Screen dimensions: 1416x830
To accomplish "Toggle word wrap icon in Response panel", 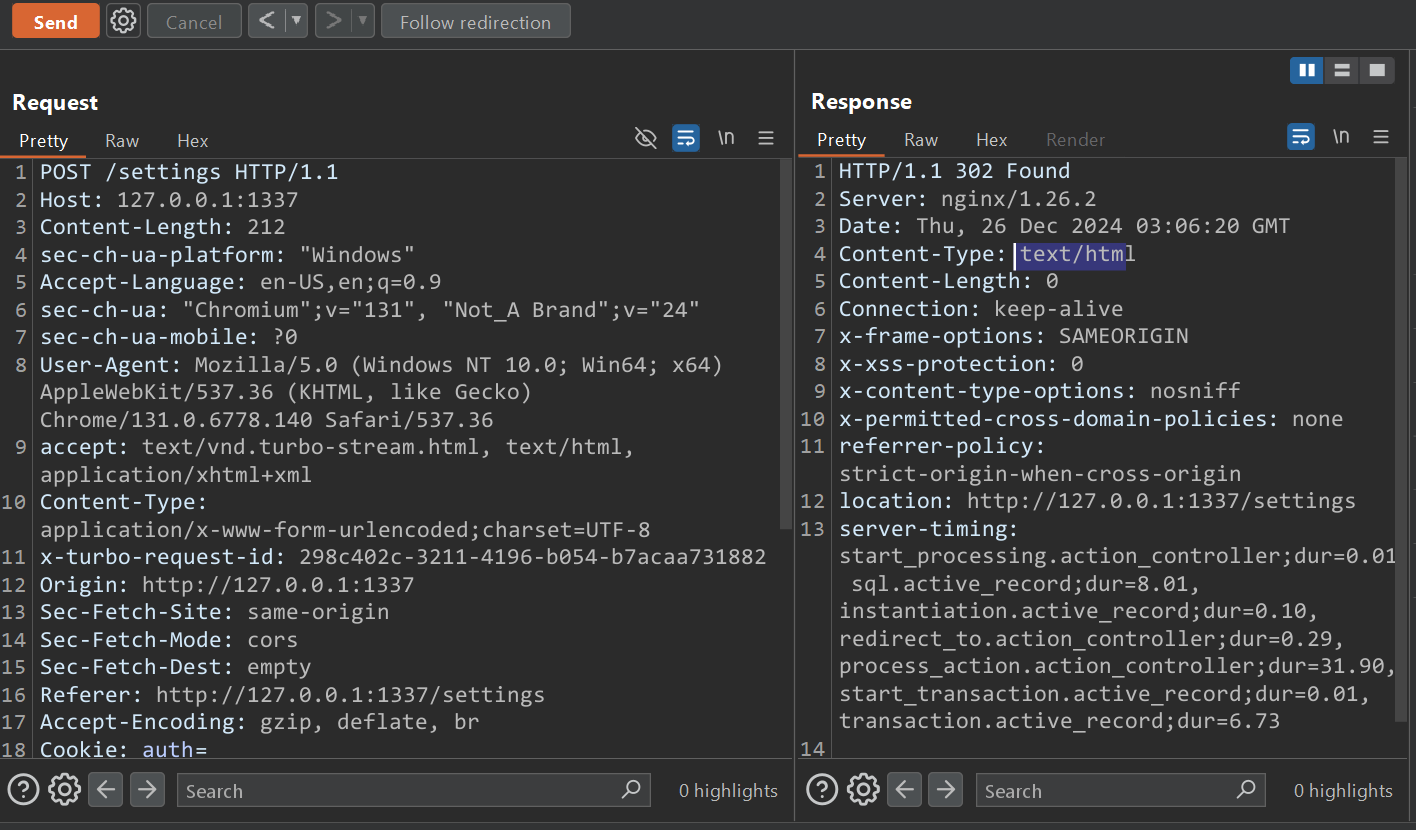I will point(1301,137).
